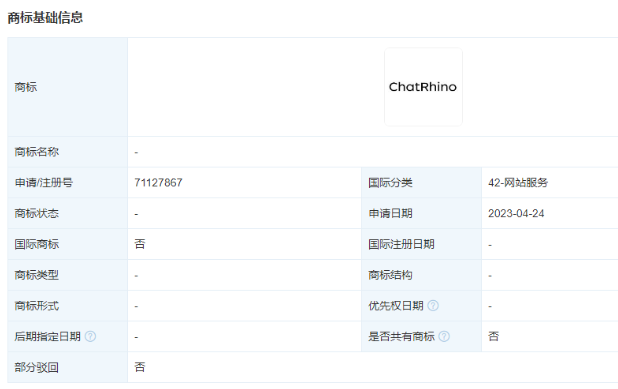Select application date 2023-04-24
This screenshot has width=618, height=389.
(516, 214)
